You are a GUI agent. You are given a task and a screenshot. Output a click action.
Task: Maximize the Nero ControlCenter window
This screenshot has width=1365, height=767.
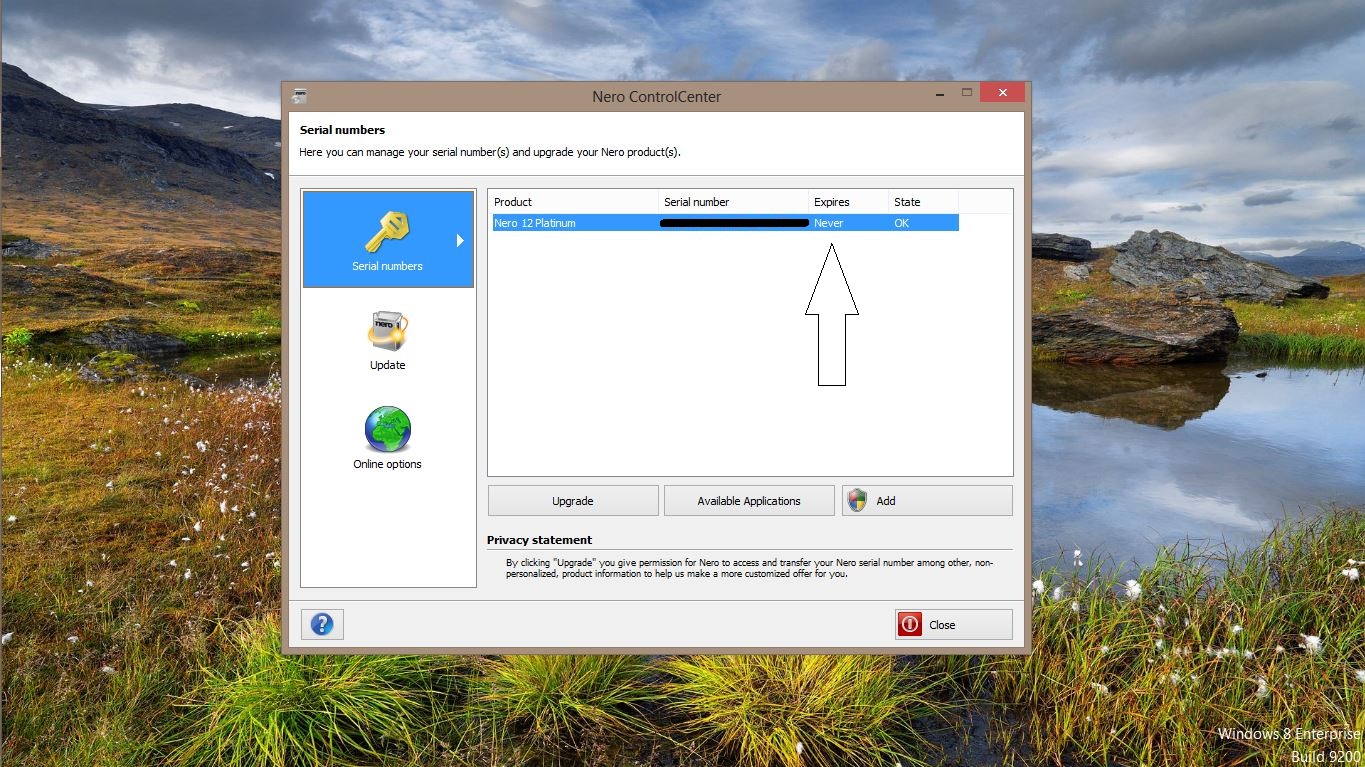967,93
